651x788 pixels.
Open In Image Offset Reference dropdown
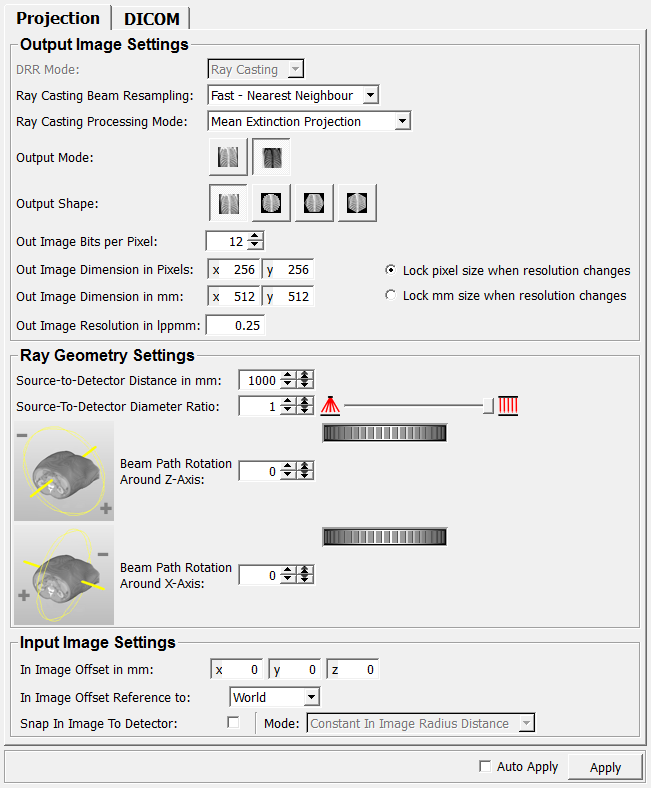[275, 697]
